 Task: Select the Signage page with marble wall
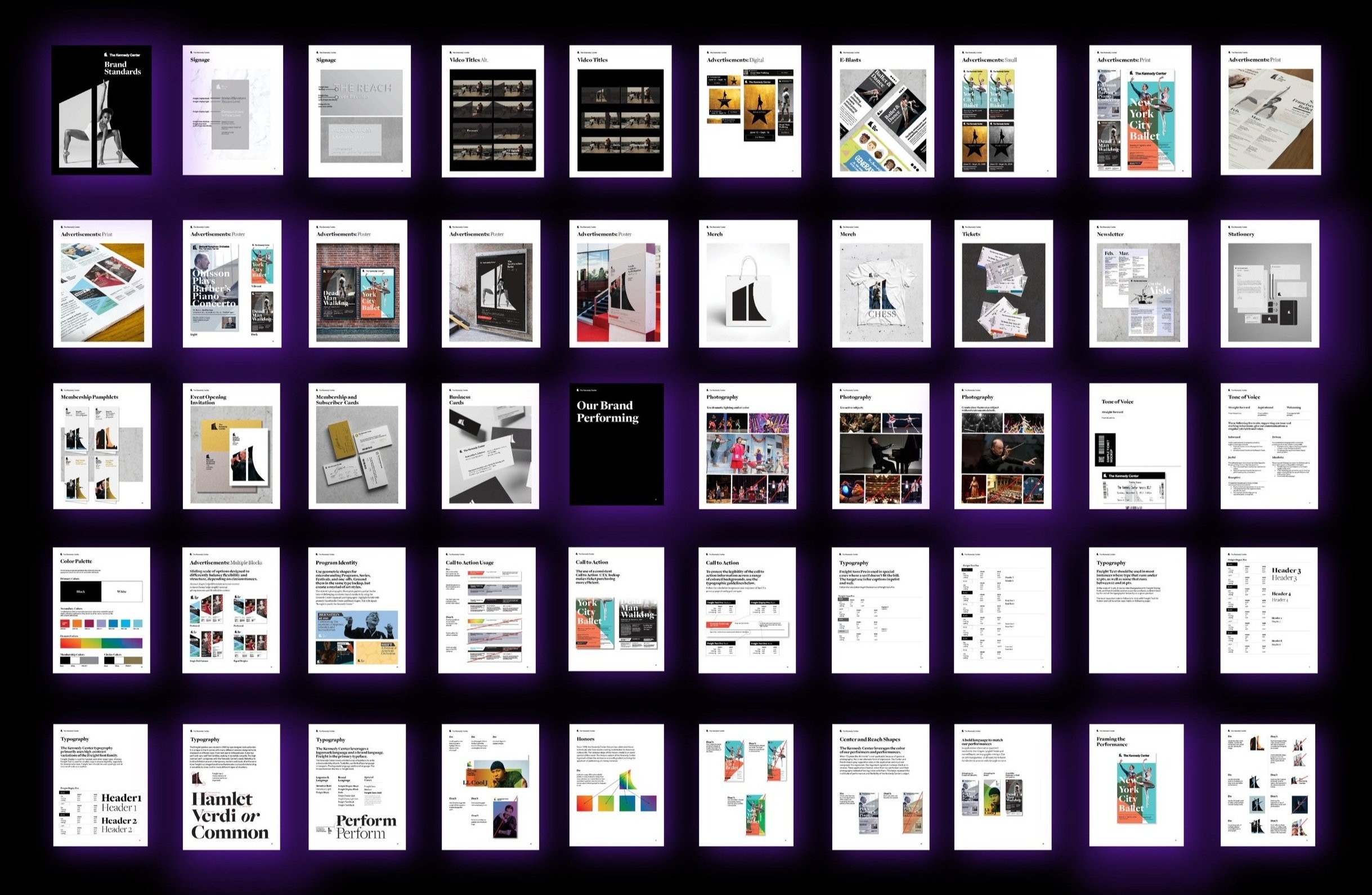click(233, 110)
